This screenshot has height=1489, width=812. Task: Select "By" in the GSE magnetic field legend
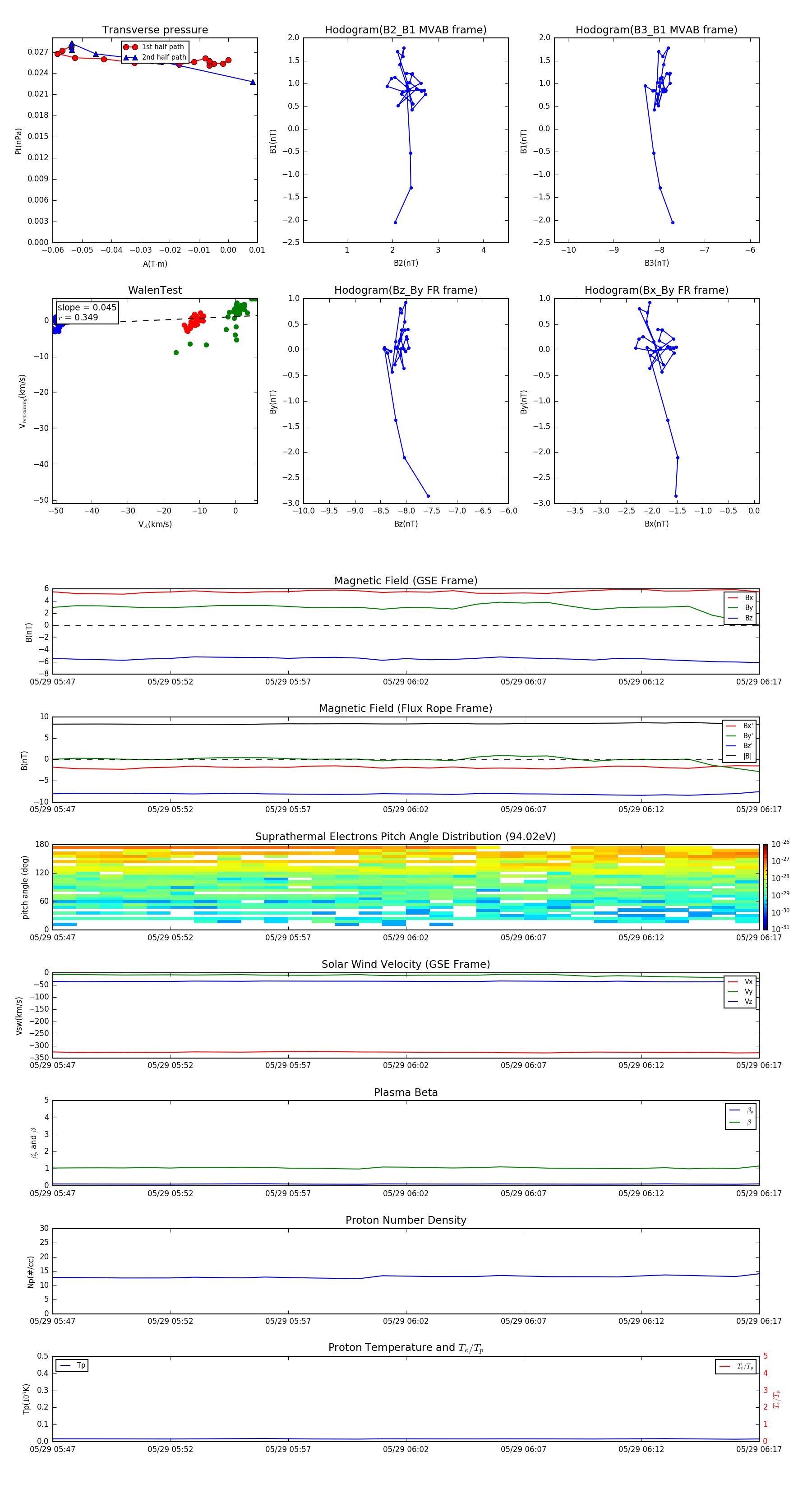[740, 608]
